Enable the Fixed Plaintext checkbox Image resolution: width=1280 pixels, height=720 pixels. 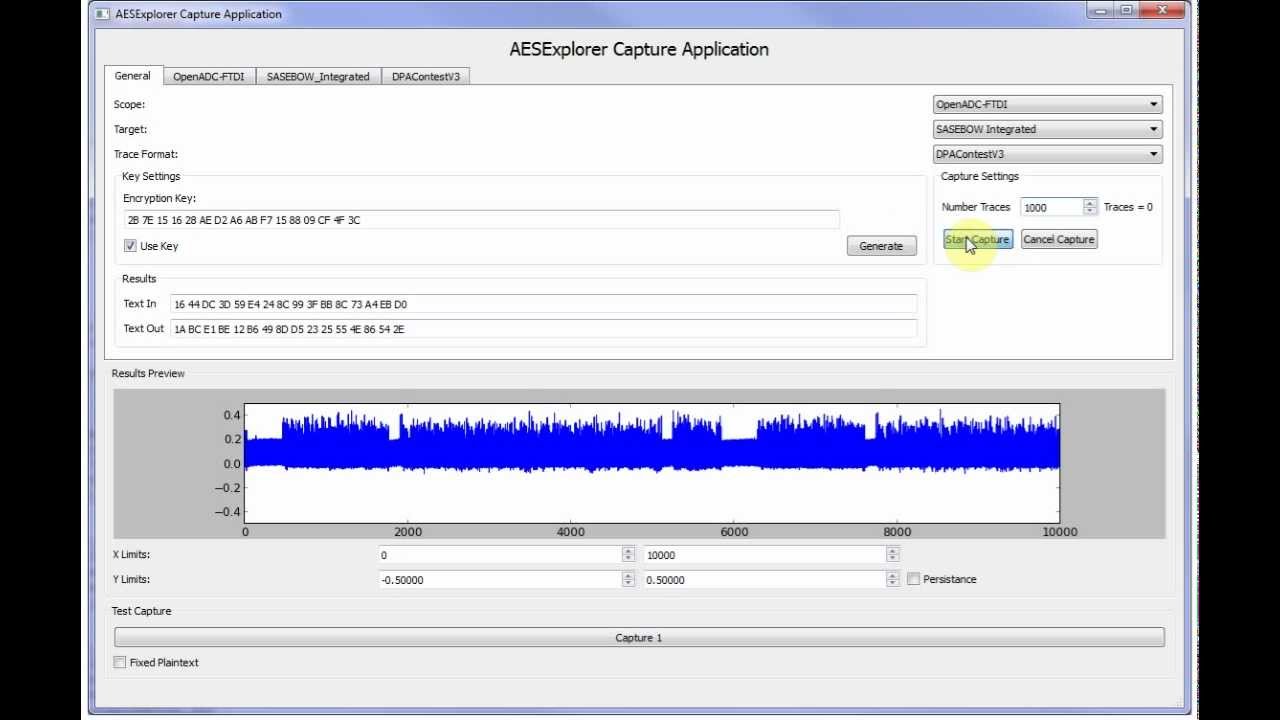tap(120, 662)
